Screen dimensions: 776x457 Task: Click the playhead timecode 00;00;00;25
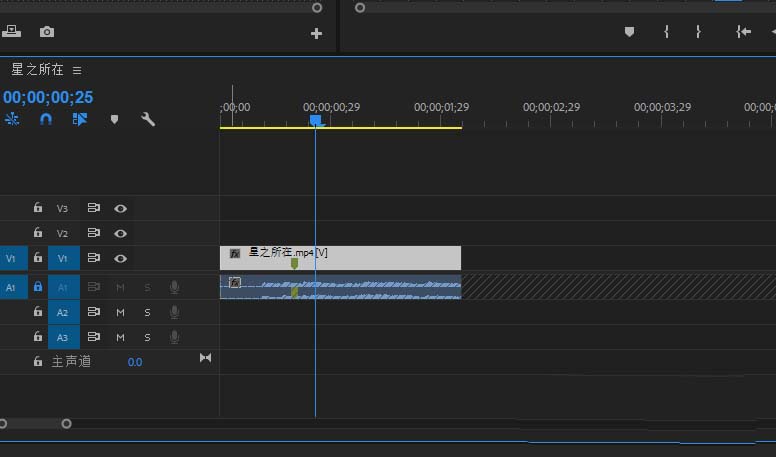click(x=48, y=97)
